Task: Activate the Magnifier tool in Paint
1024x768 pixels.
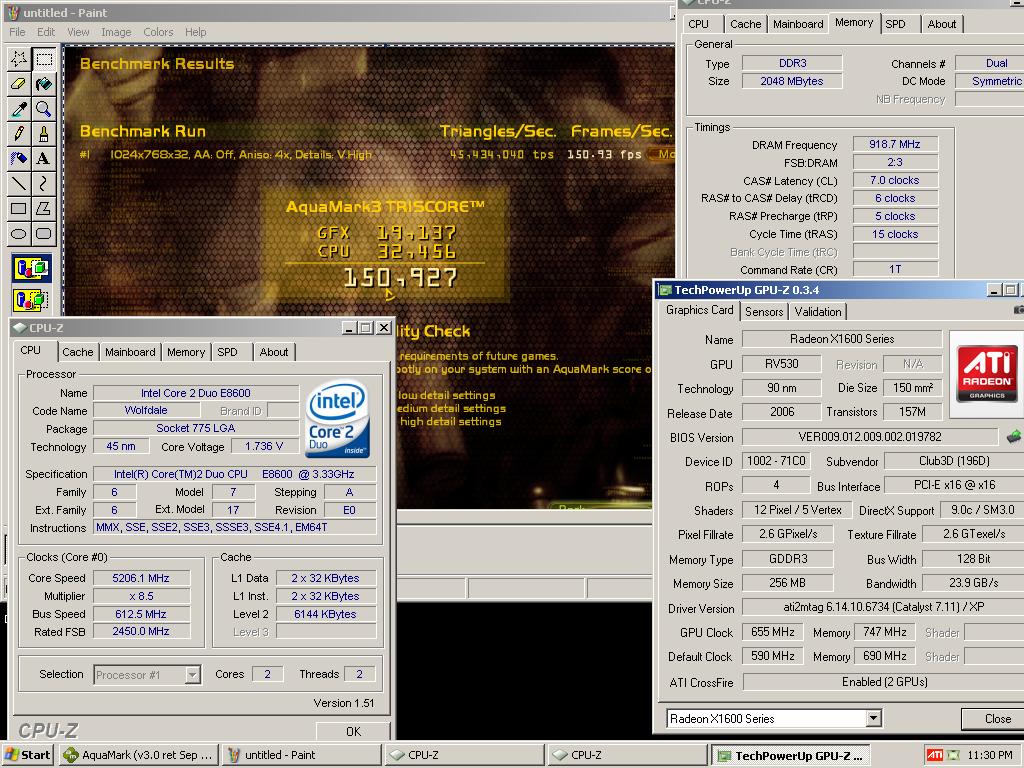Action: (44, 109)
